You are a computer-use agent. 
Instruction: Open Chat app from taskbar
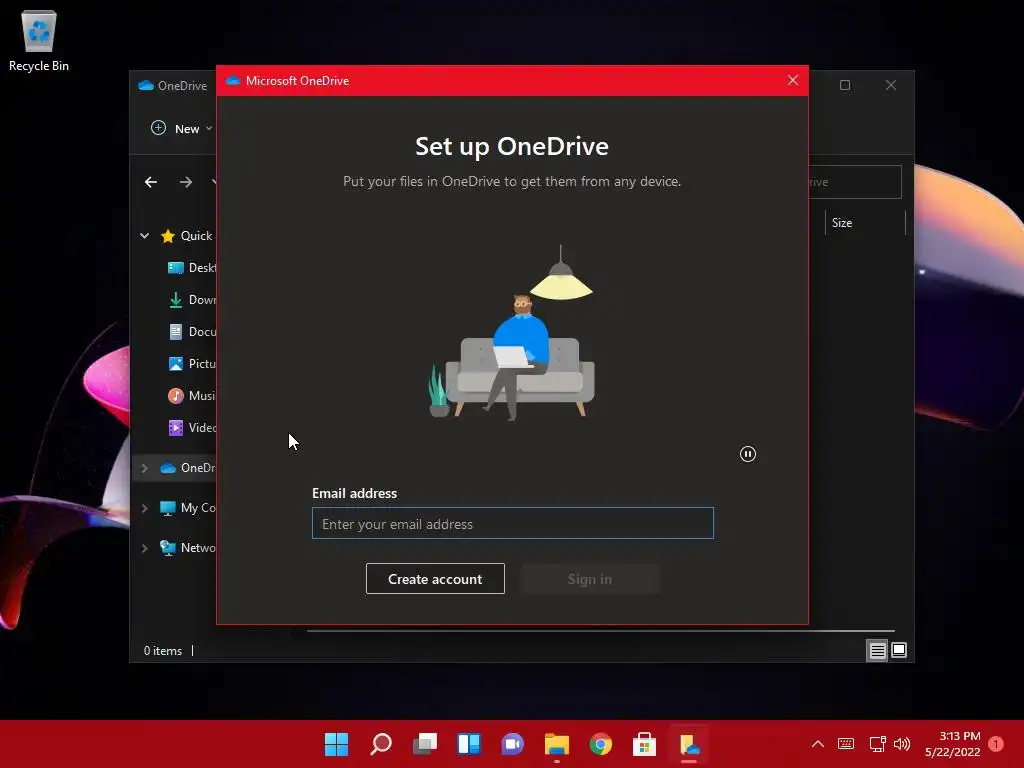click(513, 744)
